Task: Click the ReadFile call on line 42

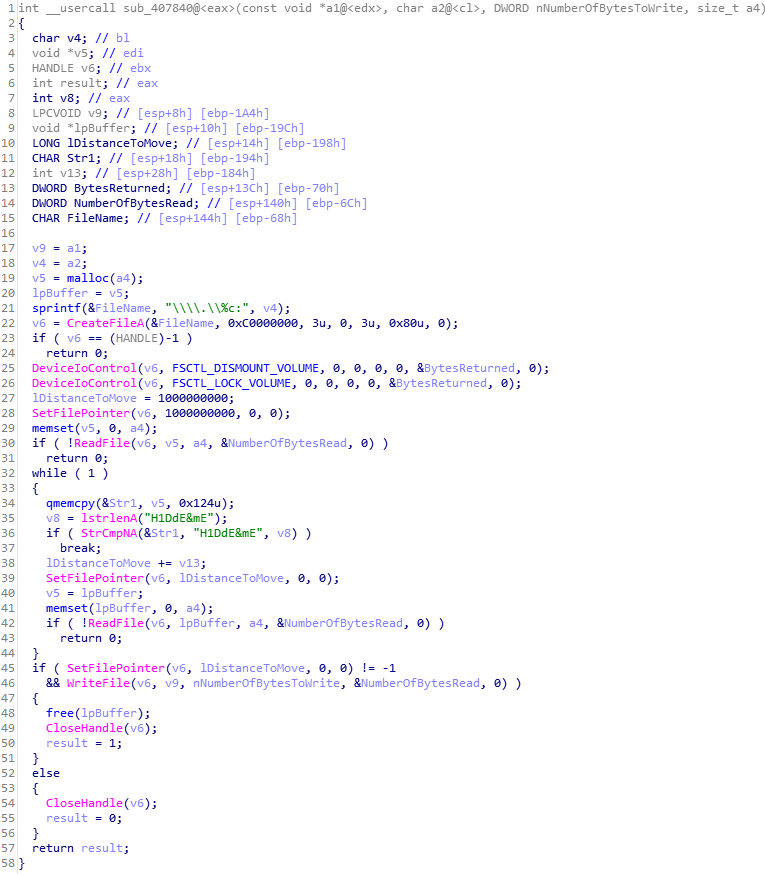Action: [x=116, y=624]
